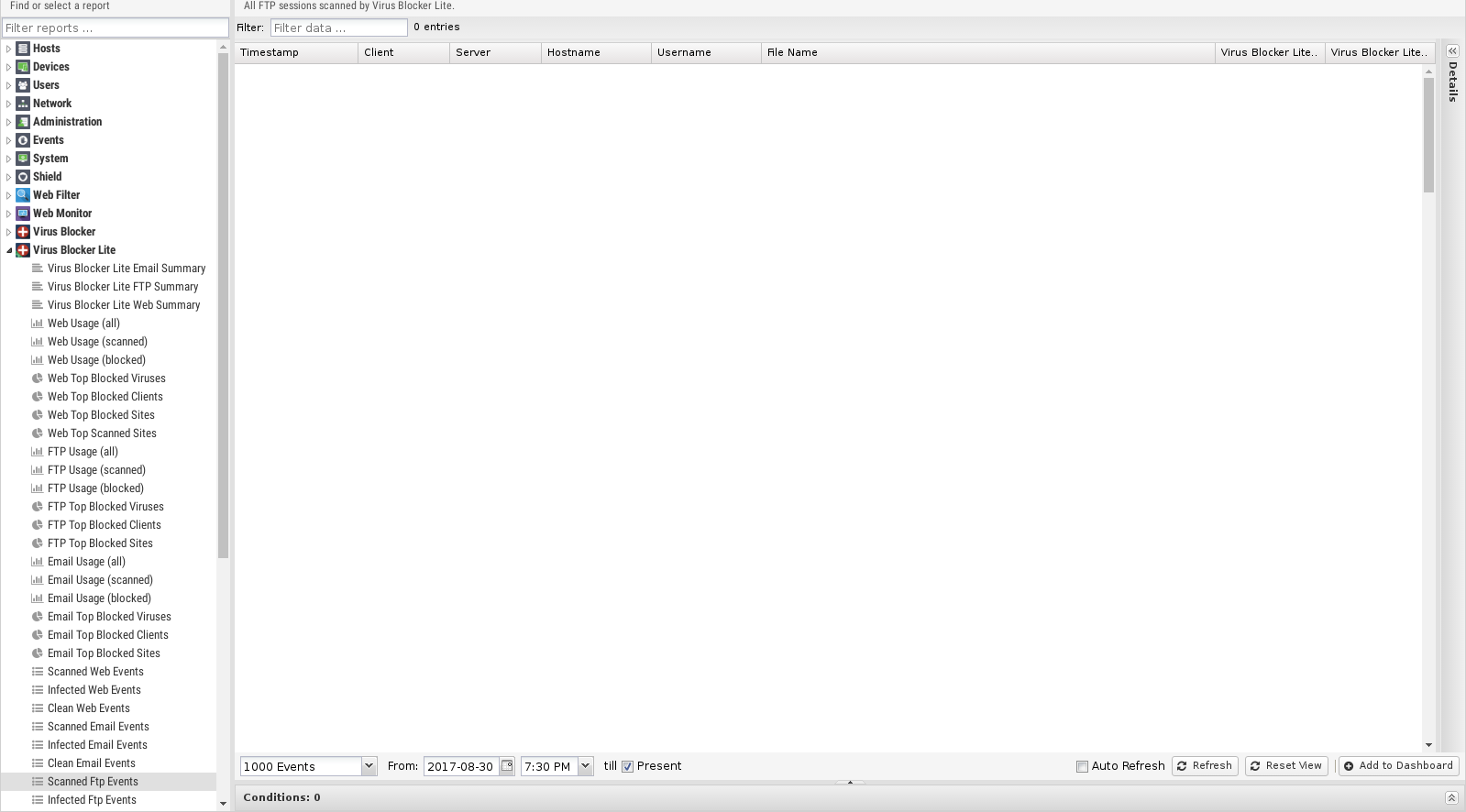Viewport: 1466px width, 812px height.
Task: Click the Web Filter magnifier icon
Action: 23,195
